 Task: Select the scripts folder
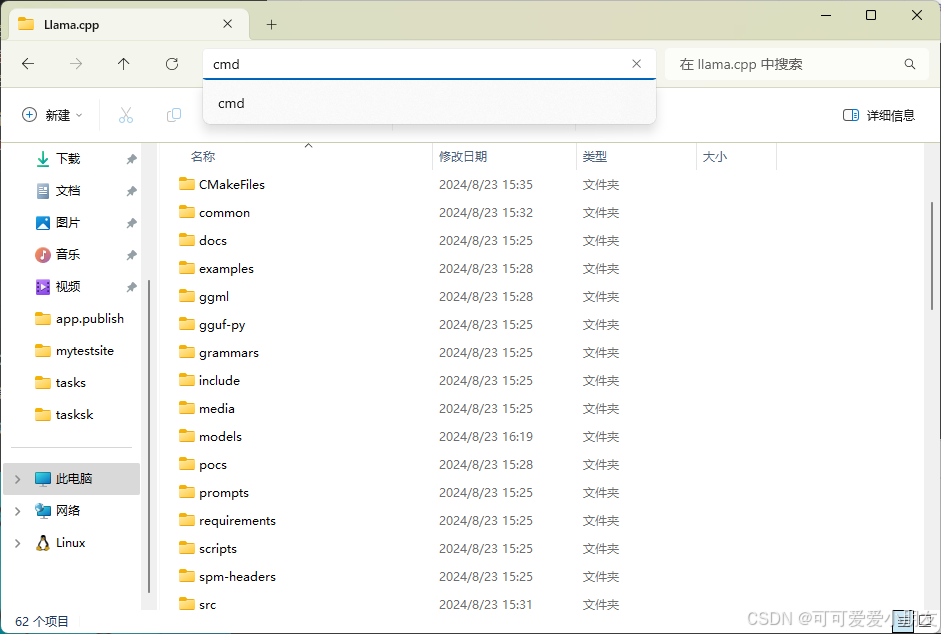click(x=208, y=549)
